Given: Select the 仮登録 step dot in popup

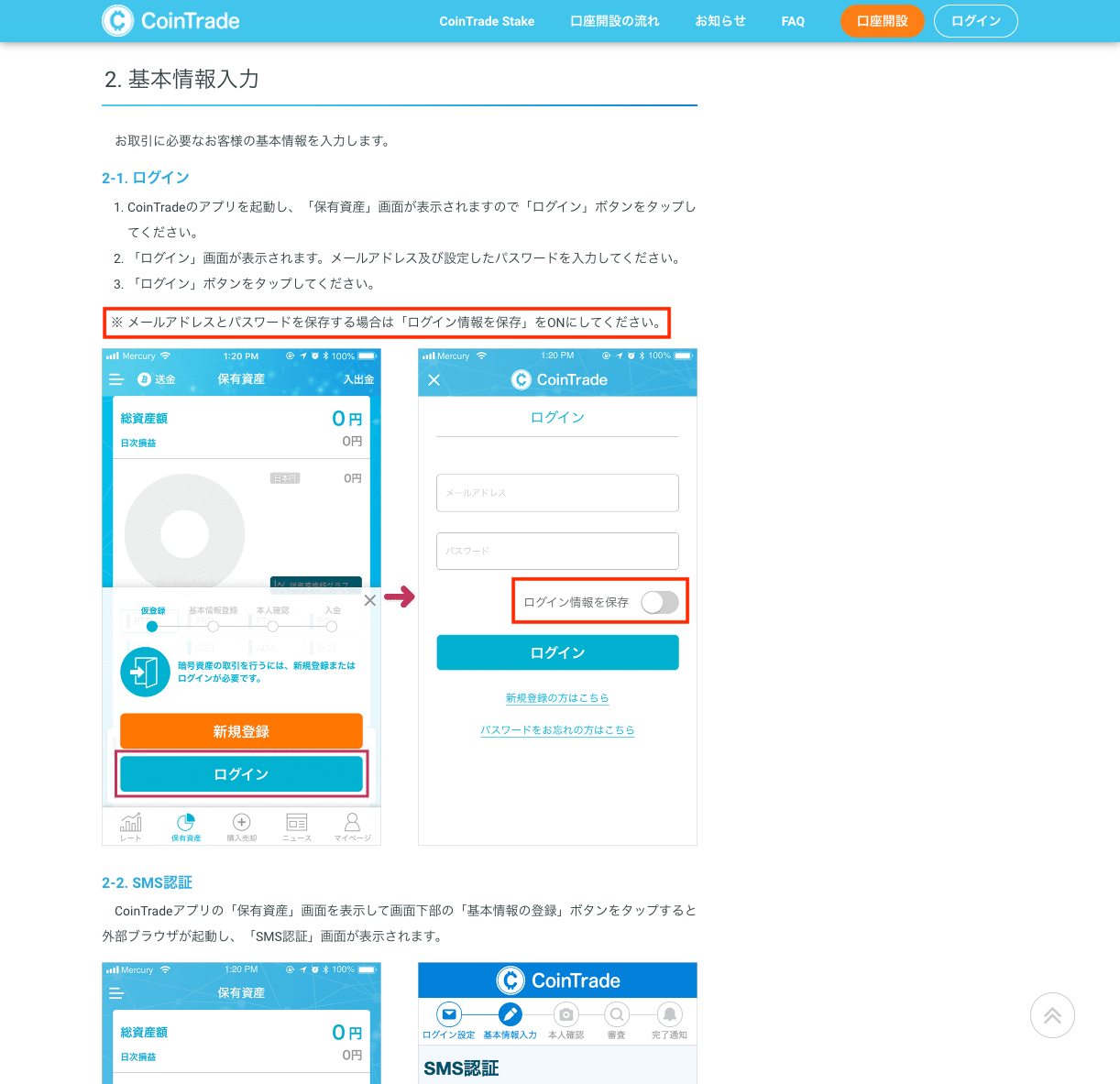Looking at the screenshot, I should click(152, 627).
